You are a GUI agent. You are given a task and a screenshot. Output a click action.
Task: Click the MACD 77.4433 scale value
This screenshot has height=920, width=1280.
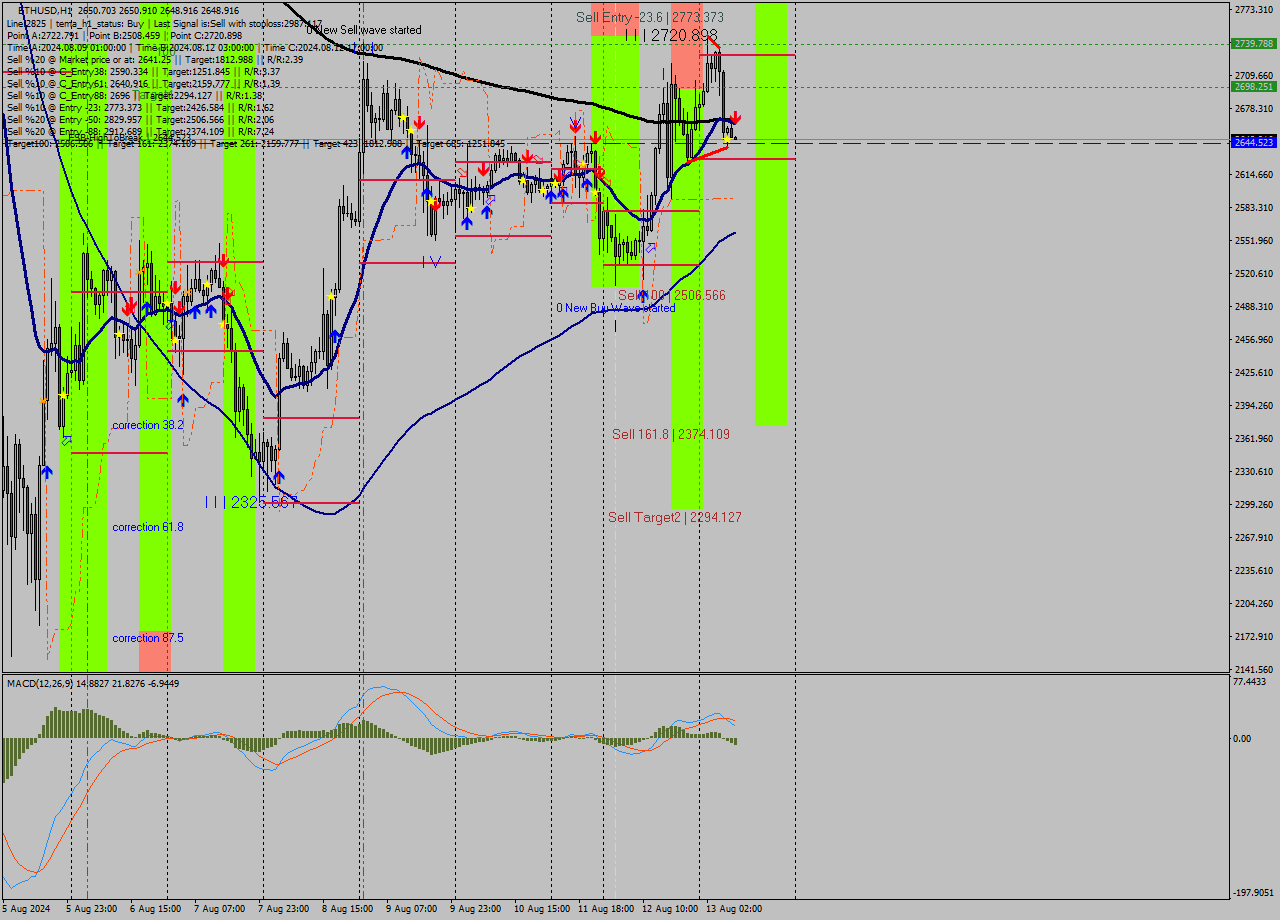click(x=1251, y=681)
